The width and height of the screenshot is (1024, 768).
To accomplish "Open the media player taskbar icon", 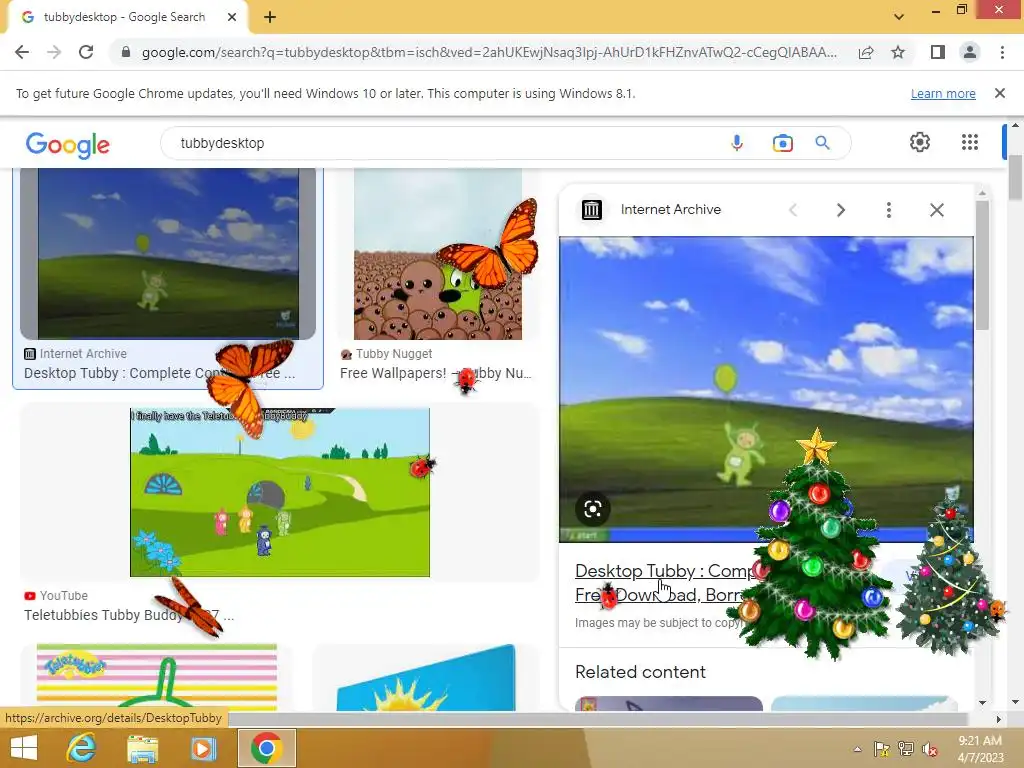I will [203, 748].
